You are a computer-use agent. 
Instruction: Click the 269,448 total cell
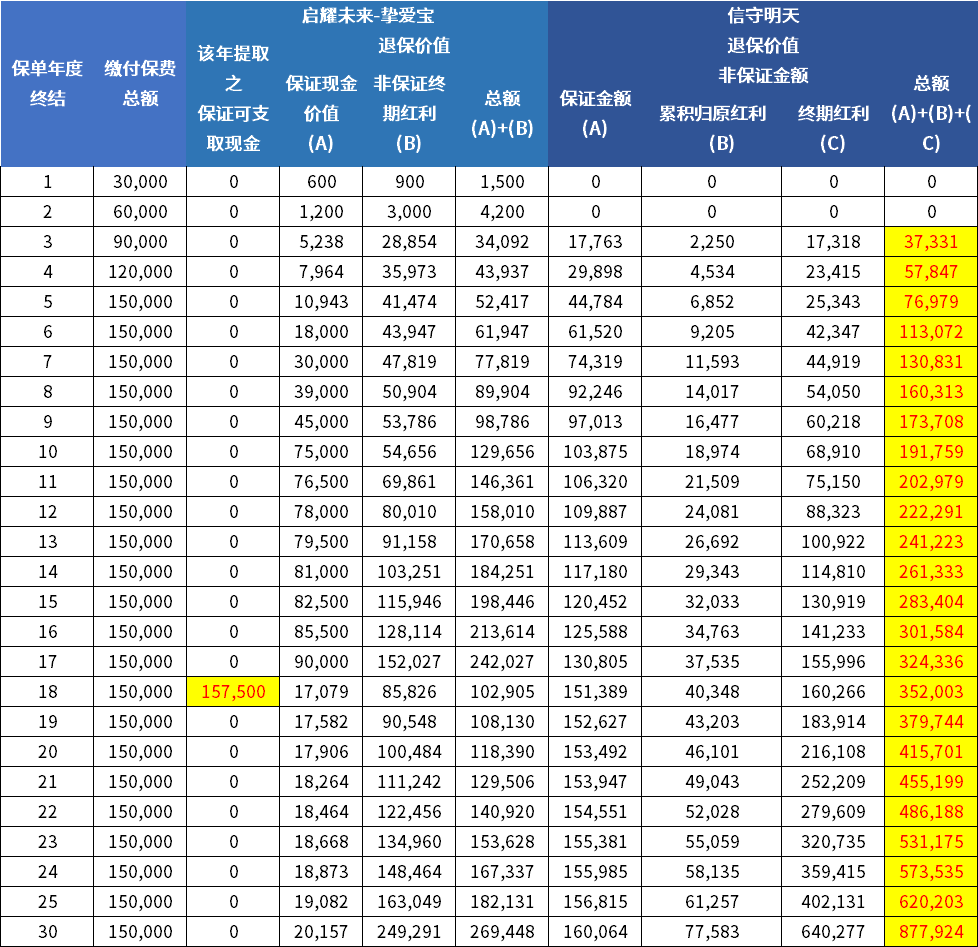click(502, 932)
